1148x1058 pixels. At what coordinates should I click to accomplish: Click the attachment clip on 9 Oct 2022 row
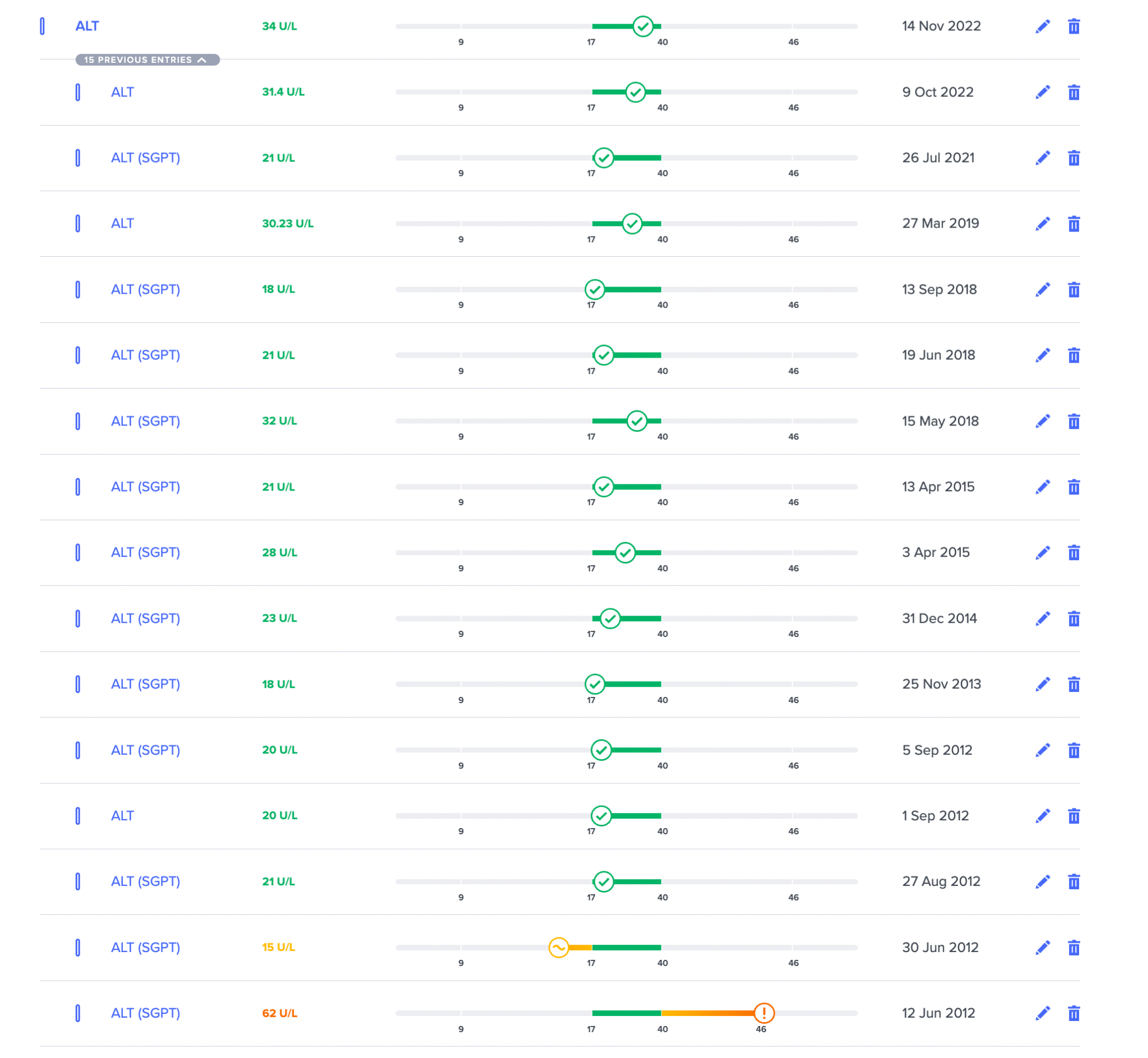78,92
